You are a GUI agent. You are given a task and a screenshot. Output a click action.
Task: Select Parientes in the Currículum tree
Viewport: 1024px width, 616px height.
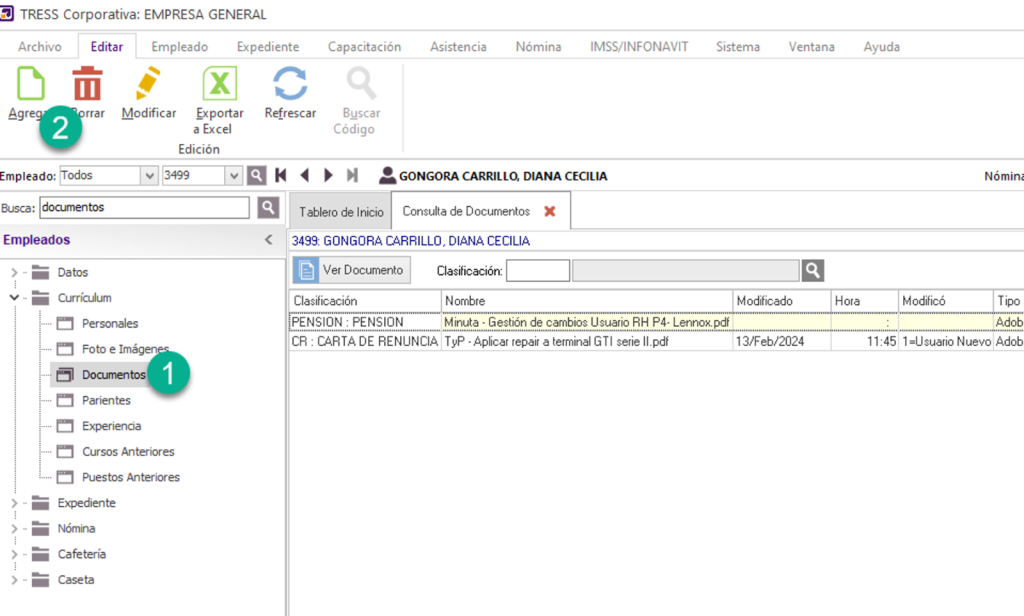[106, 400]
